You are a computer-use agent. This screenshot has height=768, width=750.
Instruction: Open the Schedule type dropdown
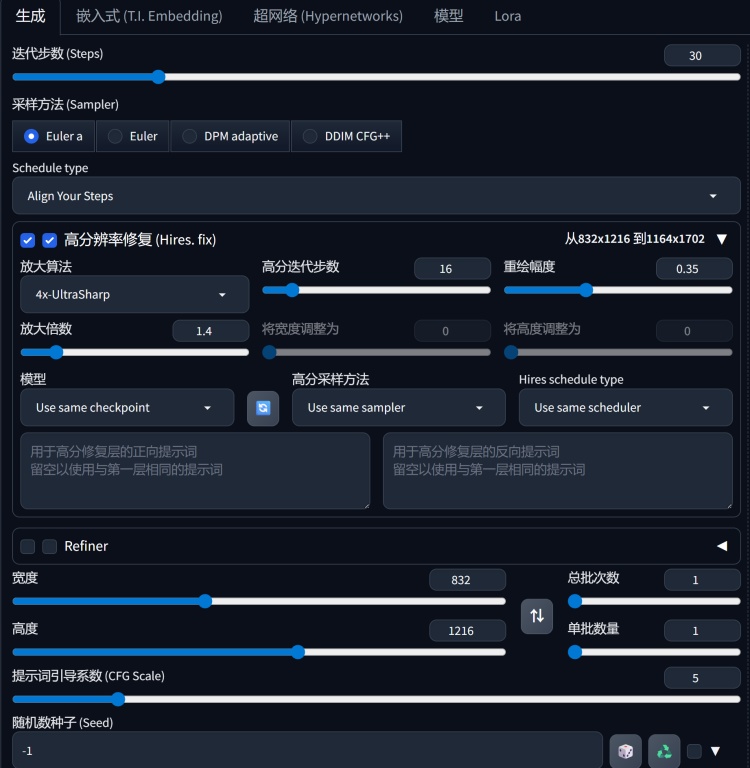click(x=376, y=195)
